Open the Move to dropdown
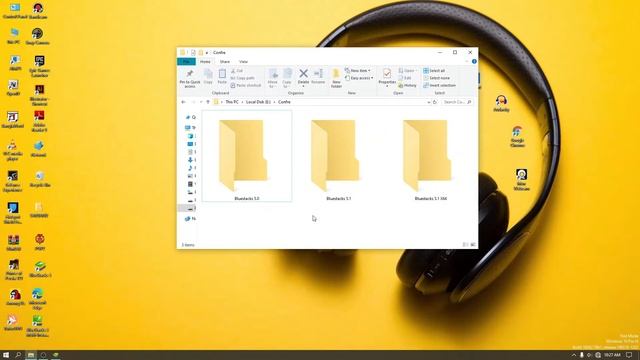This screenshot has width=640, height=360. coord(273,78)
